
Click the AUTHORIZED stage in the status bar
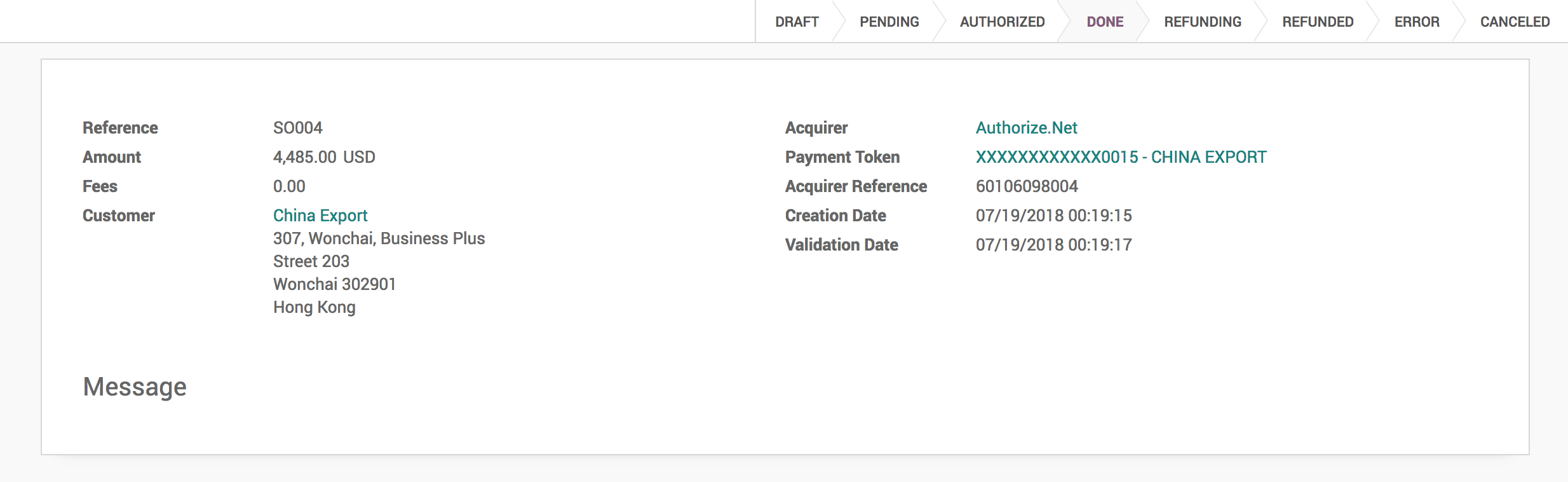click(1002, 22)
